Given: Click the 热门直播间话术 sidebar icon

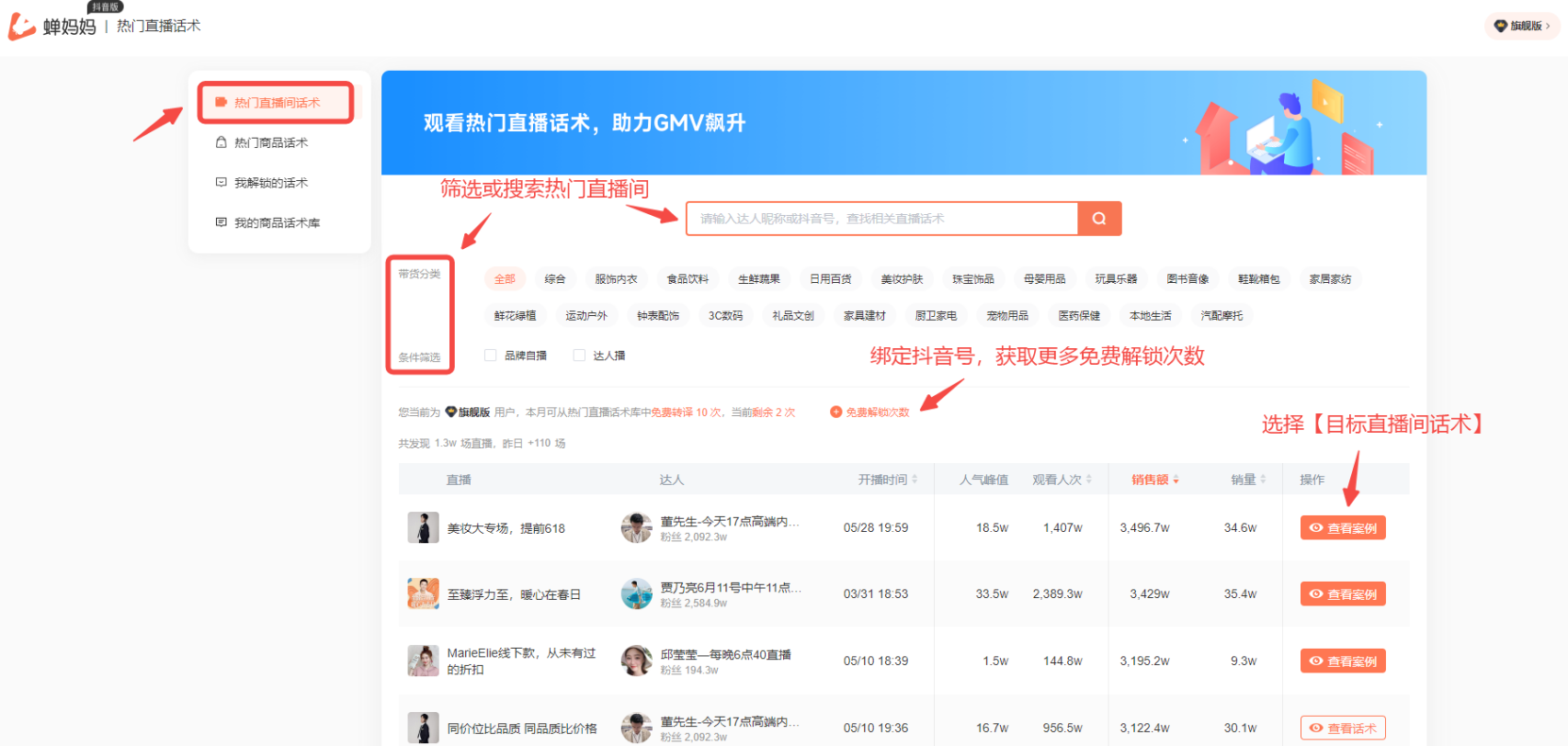Looking at the screenshot, I should [x=221, y=102].
